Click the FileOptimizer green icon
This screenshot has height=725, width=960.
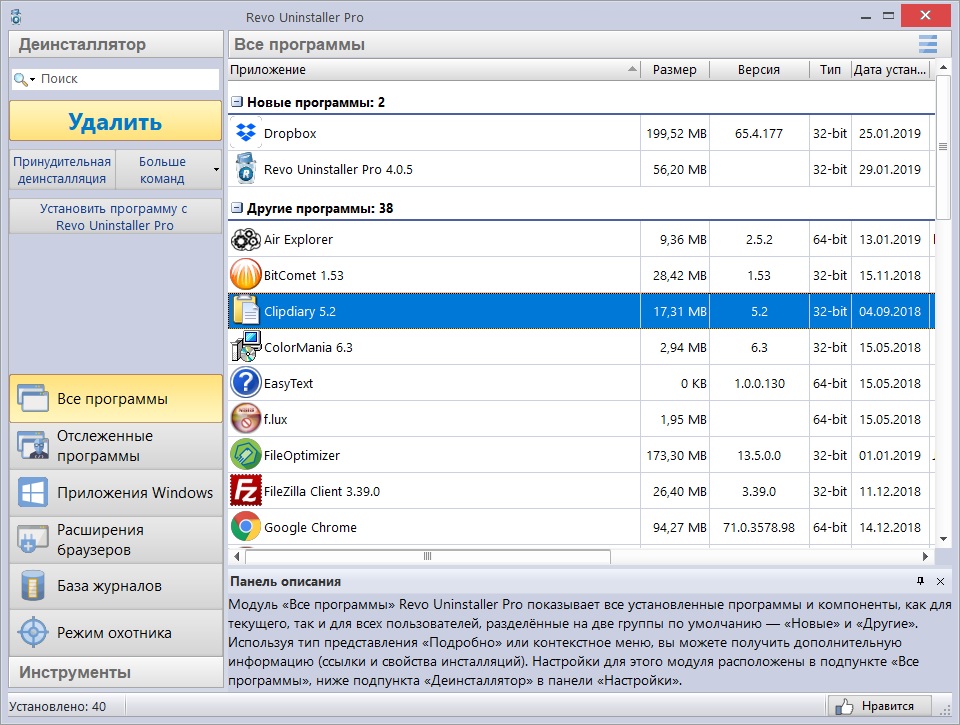[246, 455]
